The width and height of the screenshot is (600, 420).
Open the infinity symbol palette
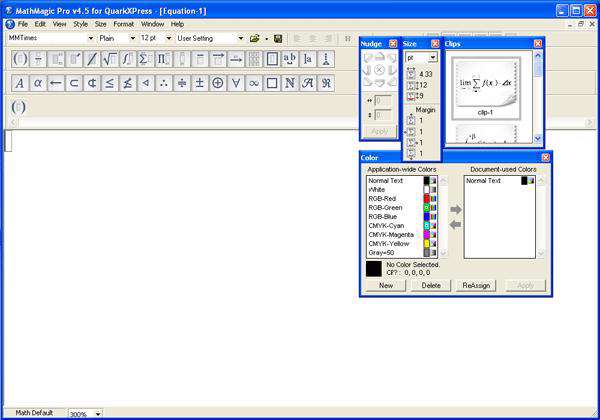[254, 83]
